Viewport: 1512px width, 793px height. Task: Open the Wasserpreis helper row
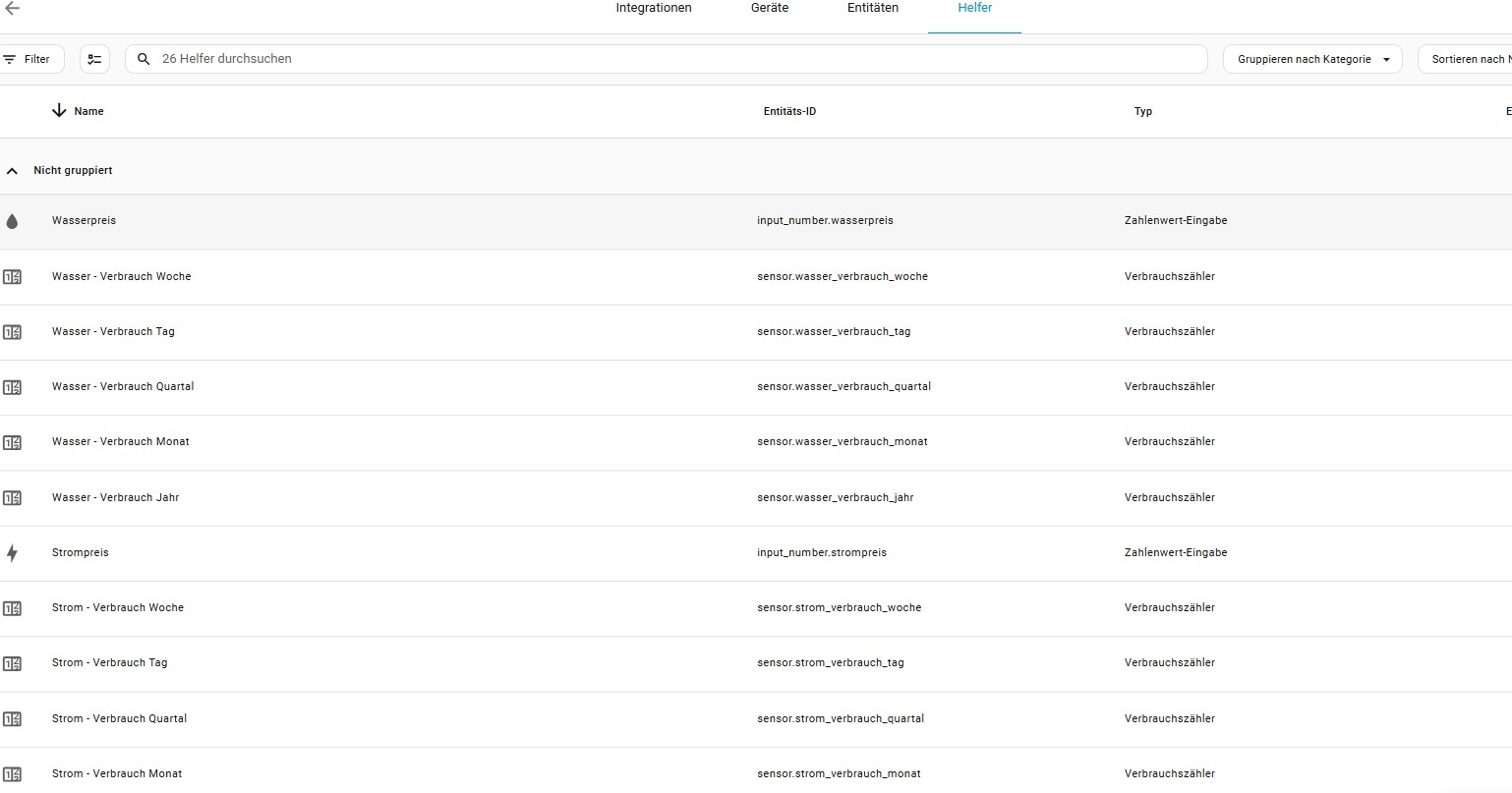pyautogui.click(x=756, y=221)
